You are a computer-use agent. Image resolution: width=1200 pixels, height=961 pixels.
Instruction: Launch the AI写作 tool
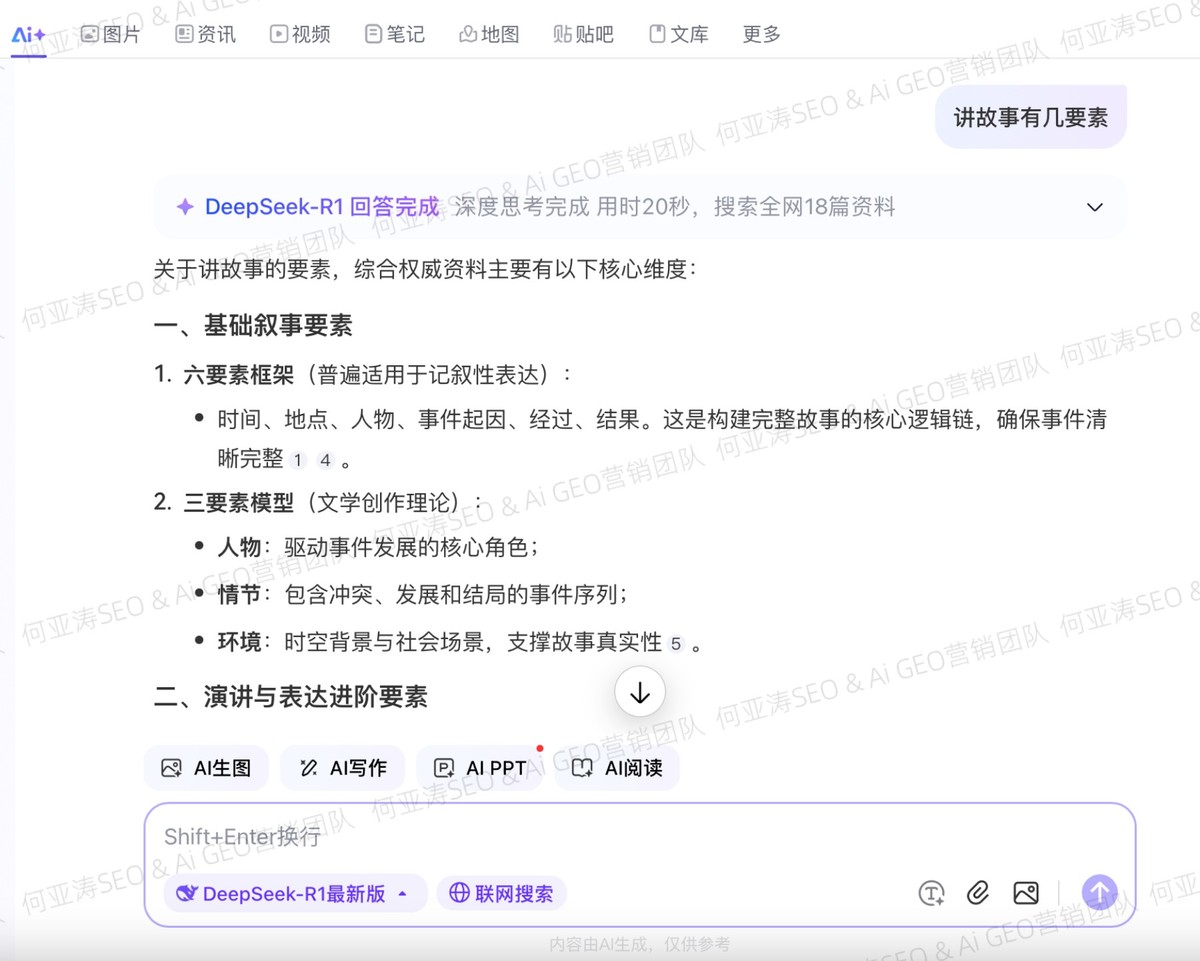[342, 768]
